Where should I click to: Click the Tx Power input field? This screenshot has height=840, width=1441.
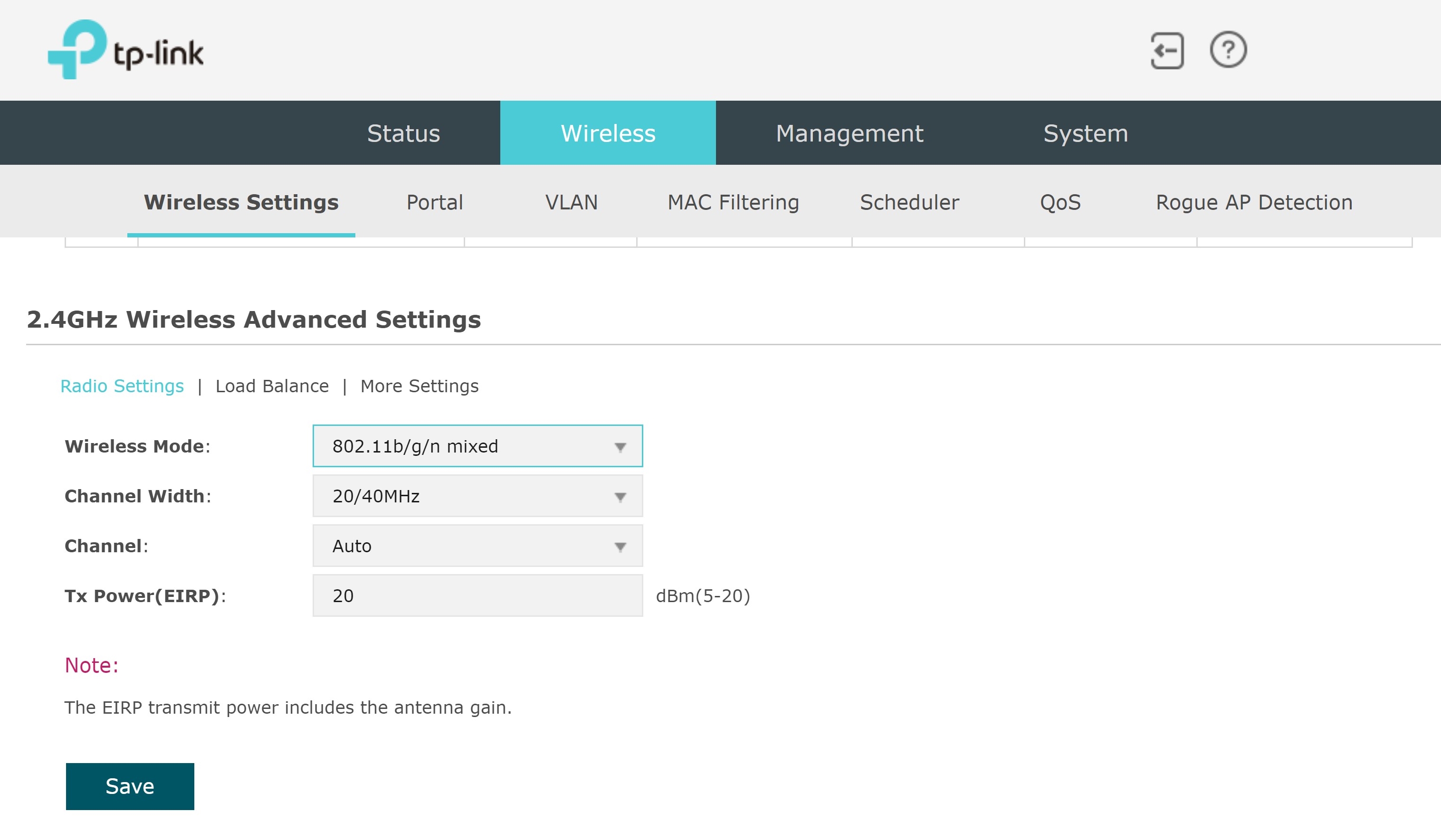point(477,595)
